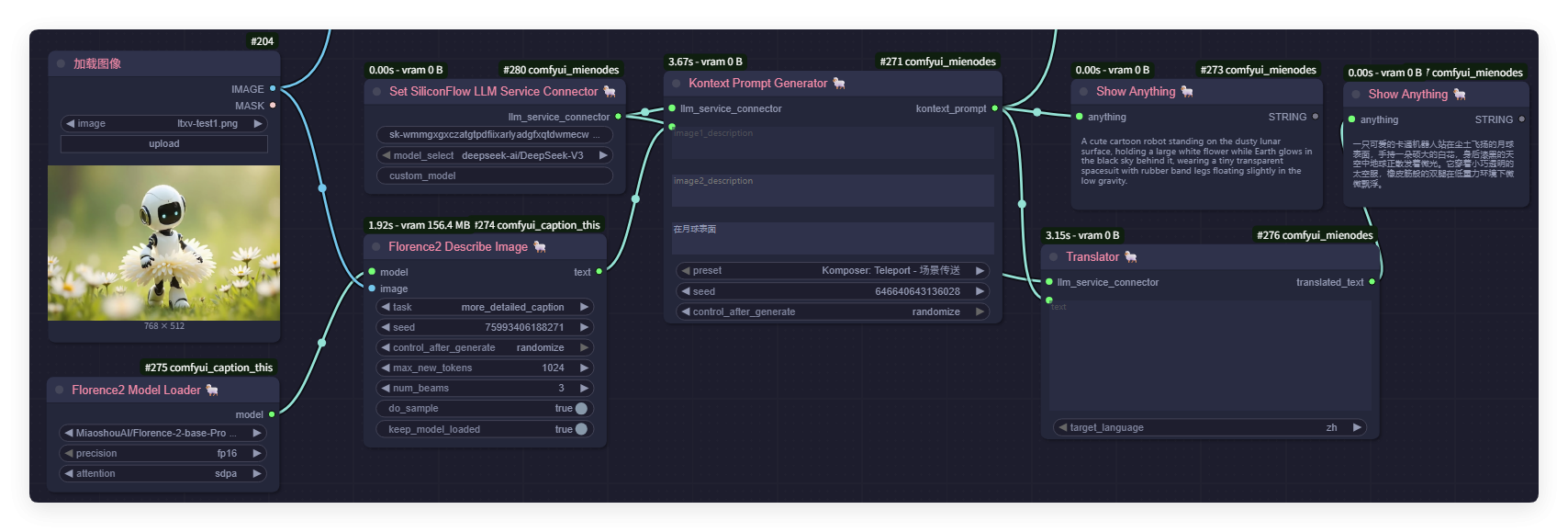
Task: Click the Translator text input area
Action: click(x=1210, y=356)
